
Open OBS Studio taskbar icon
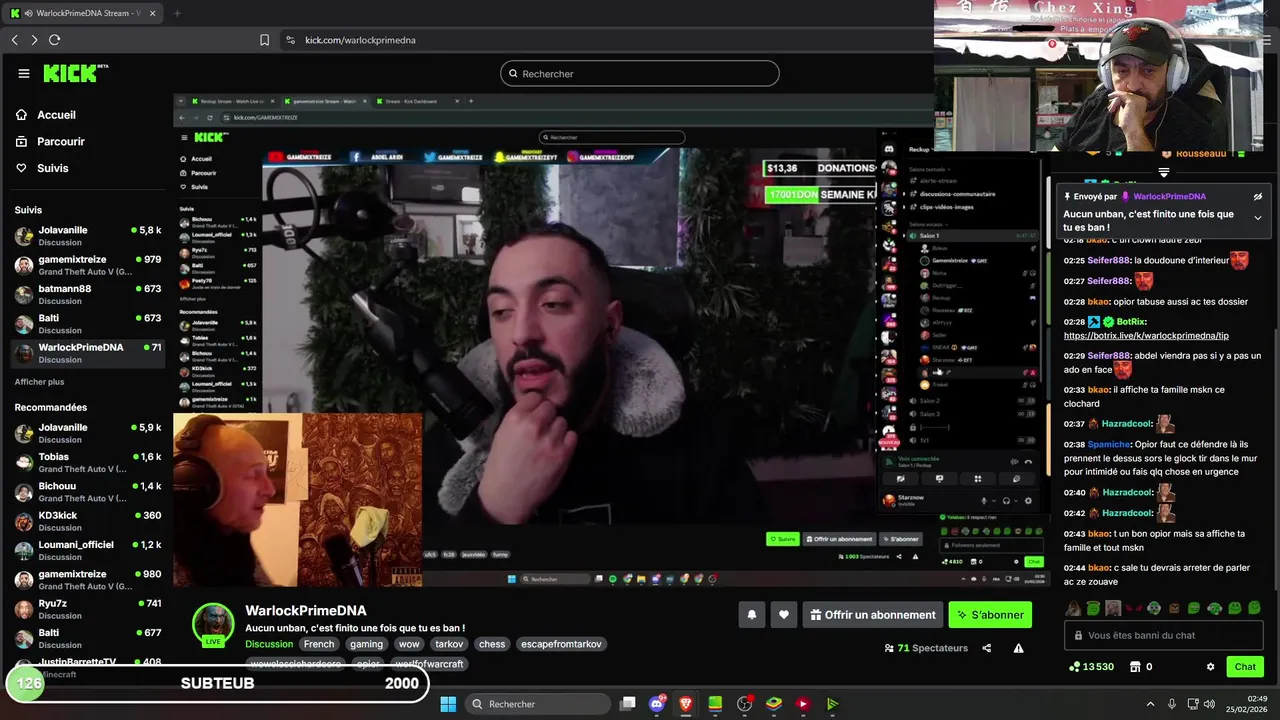tap(744, 704)
